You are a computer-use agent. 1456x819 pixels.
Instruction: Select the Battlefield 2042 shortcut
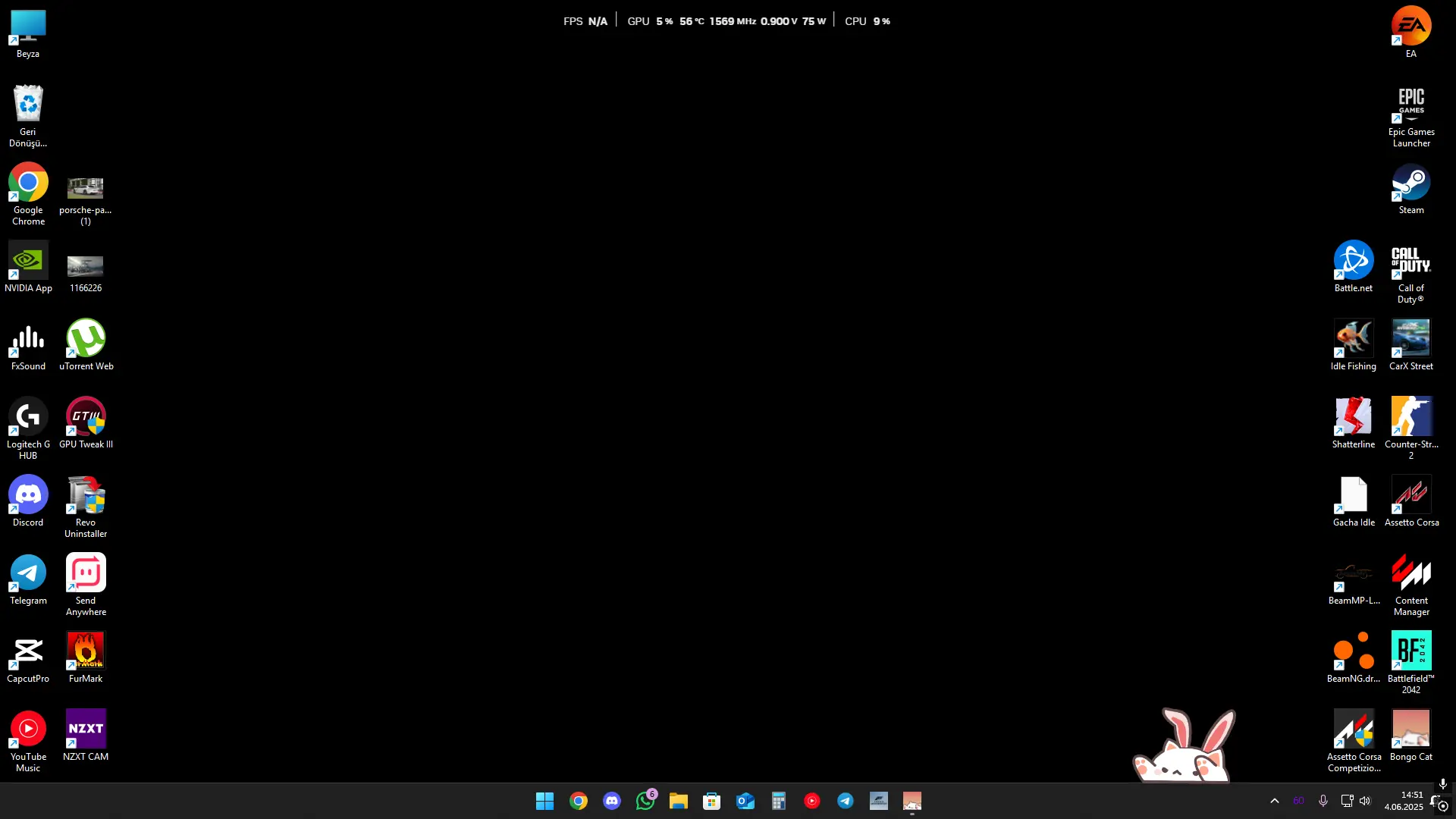click(1411, 664)
